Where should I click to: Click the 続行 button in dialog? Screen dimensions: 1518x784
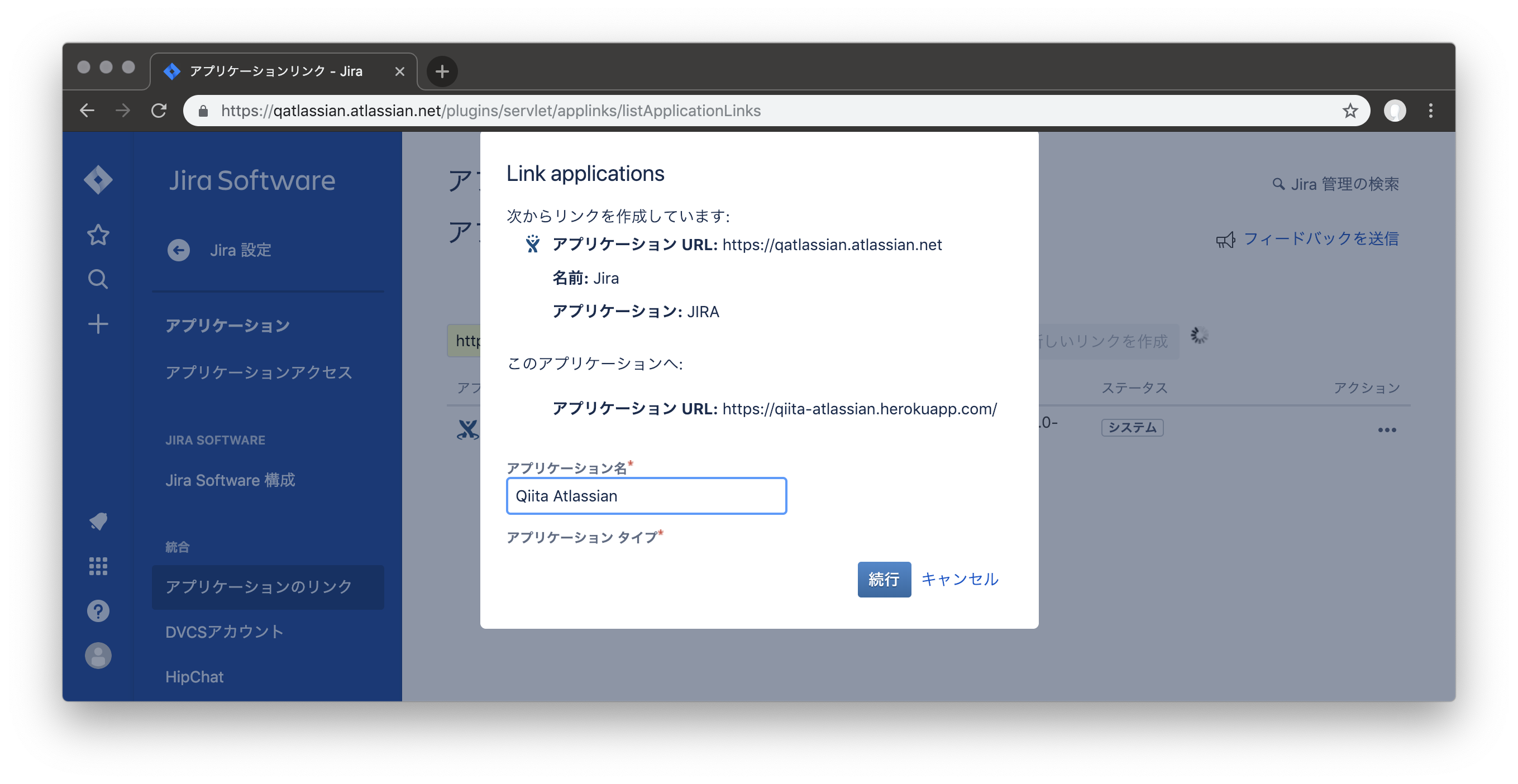884,579
